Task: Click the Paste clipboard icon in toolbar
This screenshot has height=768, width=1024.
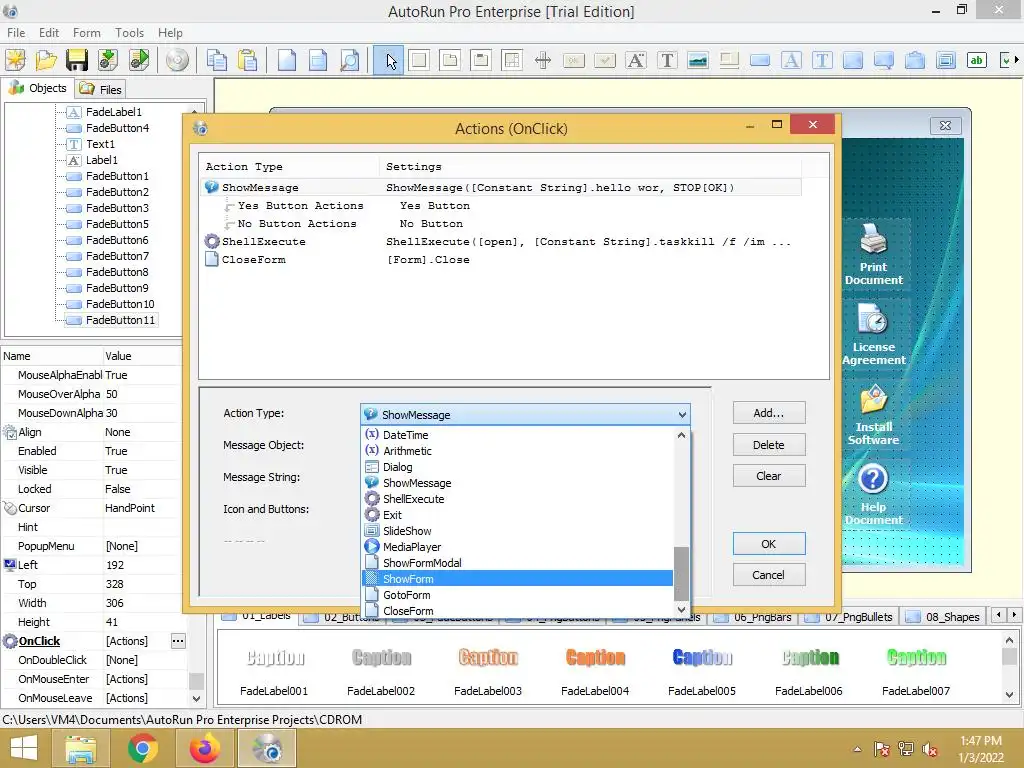Action: pos(248,60)
